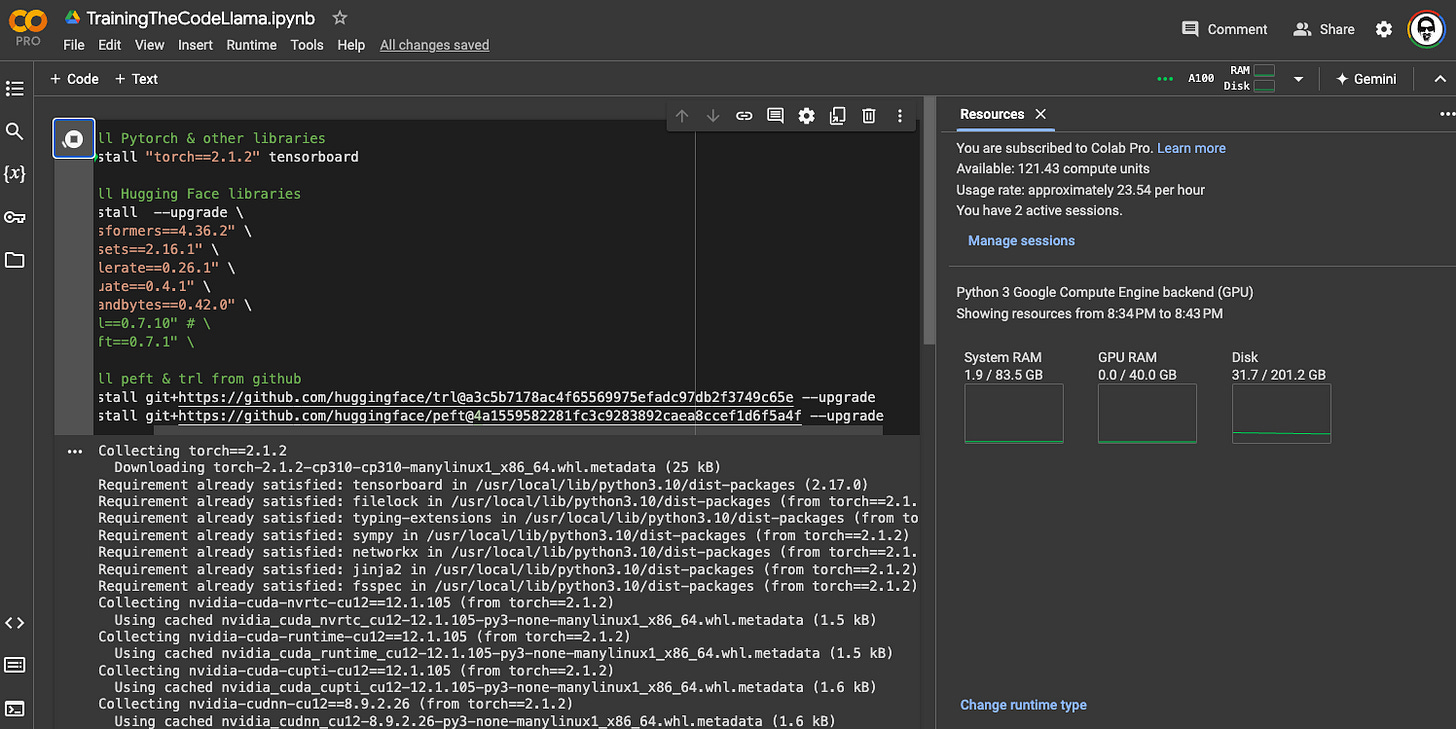Viewport: 1456px width, 729px height.
Task: Click the text "Available: 121.43 compute units"
Action: (x=1053, y=169)
